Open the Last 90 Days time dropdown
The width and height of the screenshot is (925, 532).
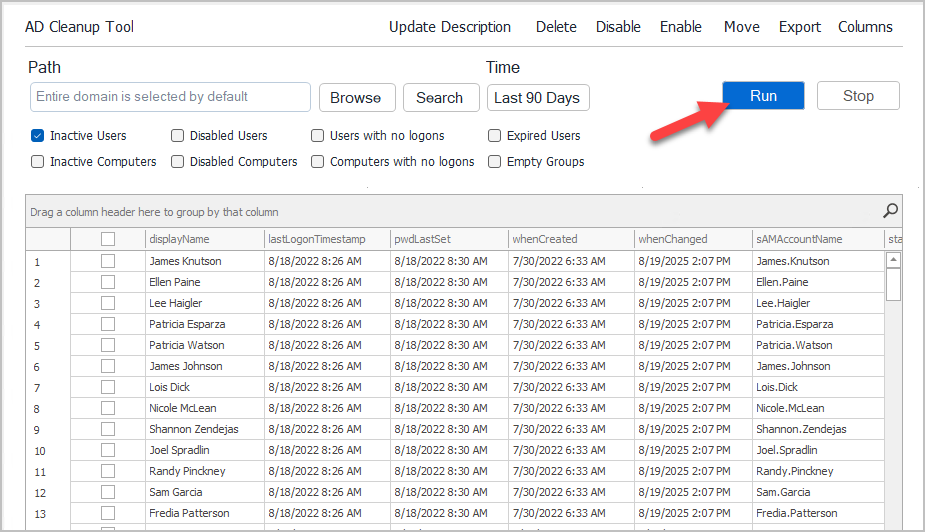(x=537, y=98)
